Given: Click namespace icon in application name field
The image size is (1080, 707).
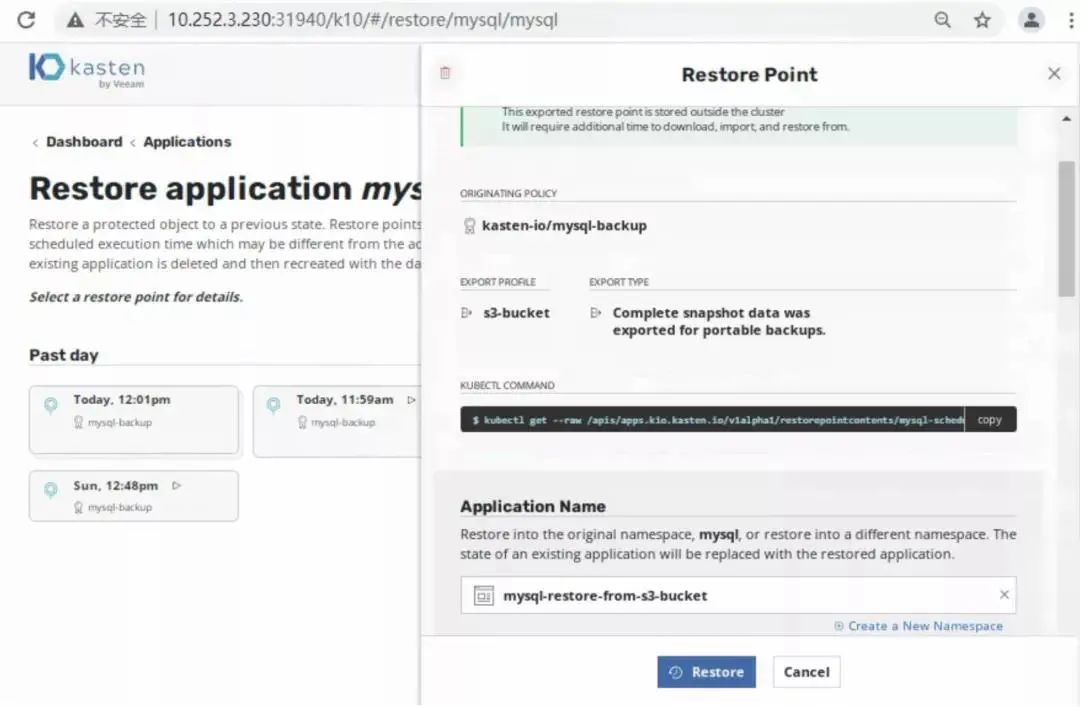Looking at the screenshot, I should [484, 595].
